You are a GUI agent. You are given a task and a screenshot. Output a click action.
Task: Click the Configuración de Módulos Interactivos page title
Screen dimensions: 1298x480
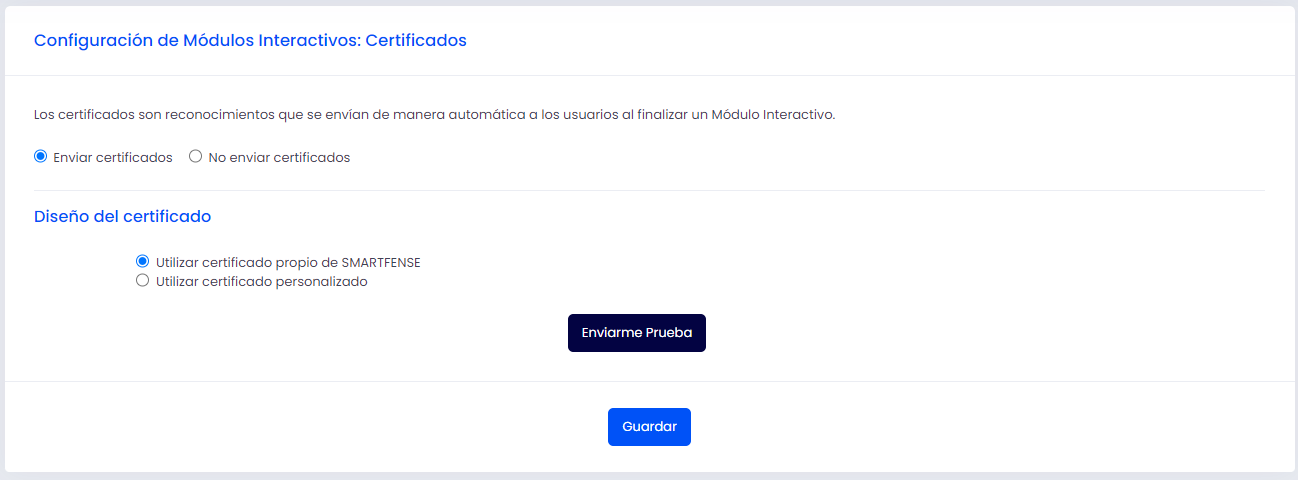250,41
